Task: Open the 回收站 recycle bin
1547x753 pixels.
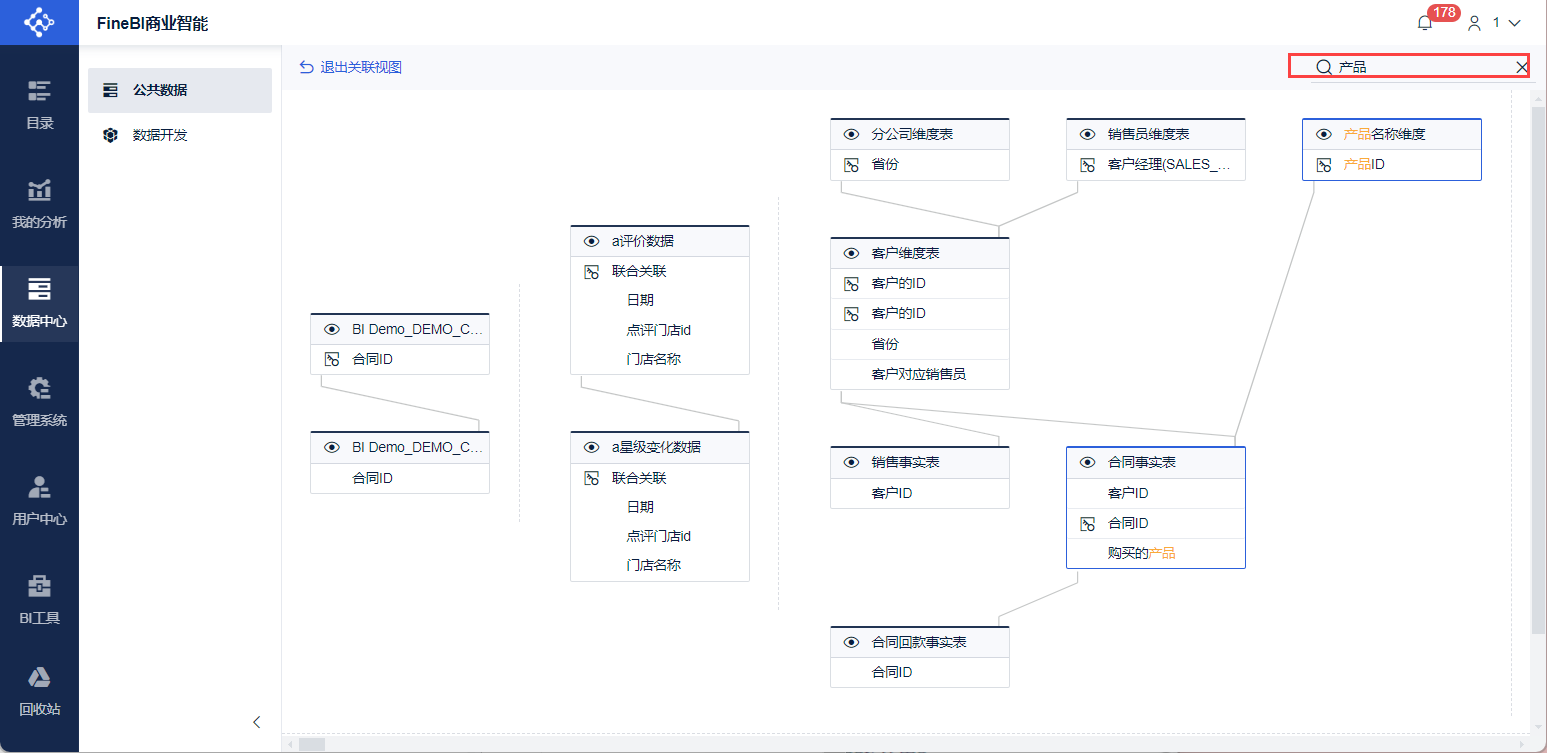Action: 39,691
